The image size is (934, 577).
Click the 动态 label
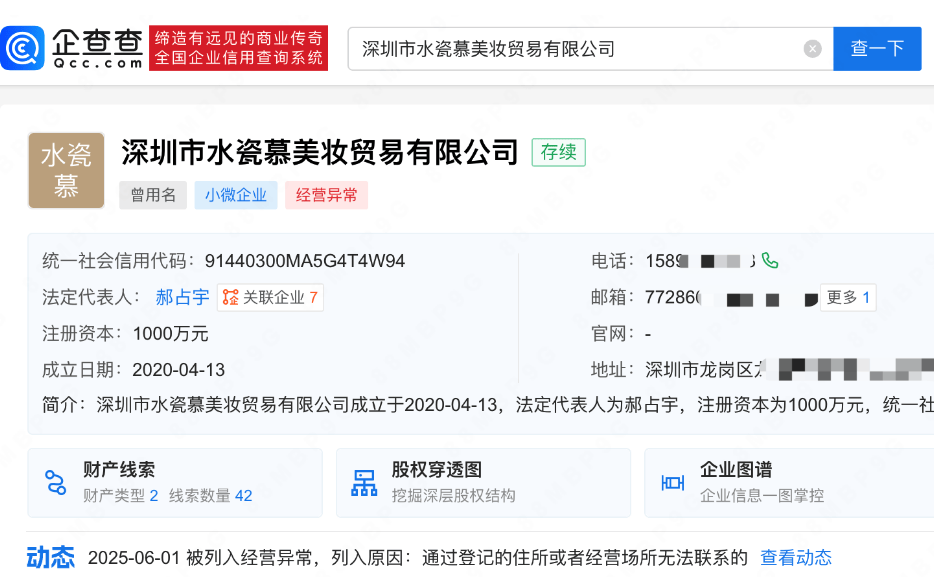pos(51,558)
